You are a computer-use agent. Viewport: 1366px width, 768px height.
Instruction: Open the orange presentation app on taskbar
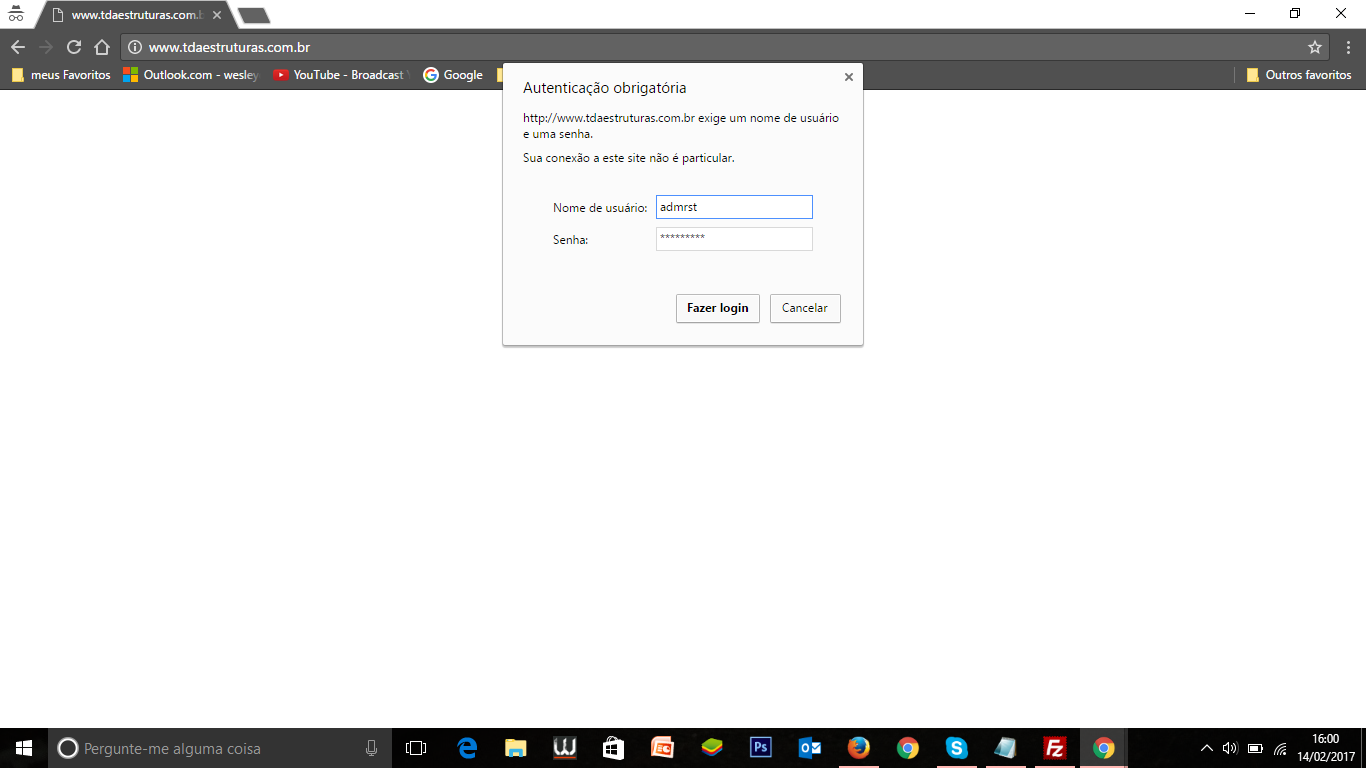click(663, 748)
